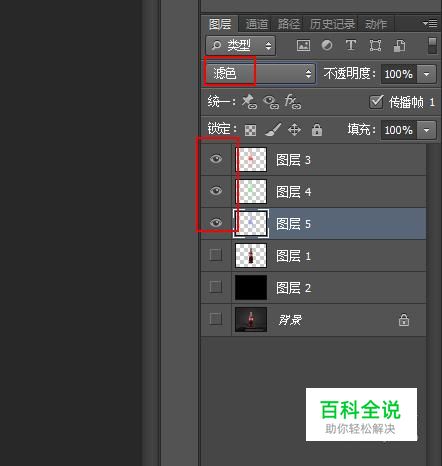The width and height of the screenshot is (442, 466).
Task: Select the black 图层 2 thumbnail
Action: coord(251,287)
